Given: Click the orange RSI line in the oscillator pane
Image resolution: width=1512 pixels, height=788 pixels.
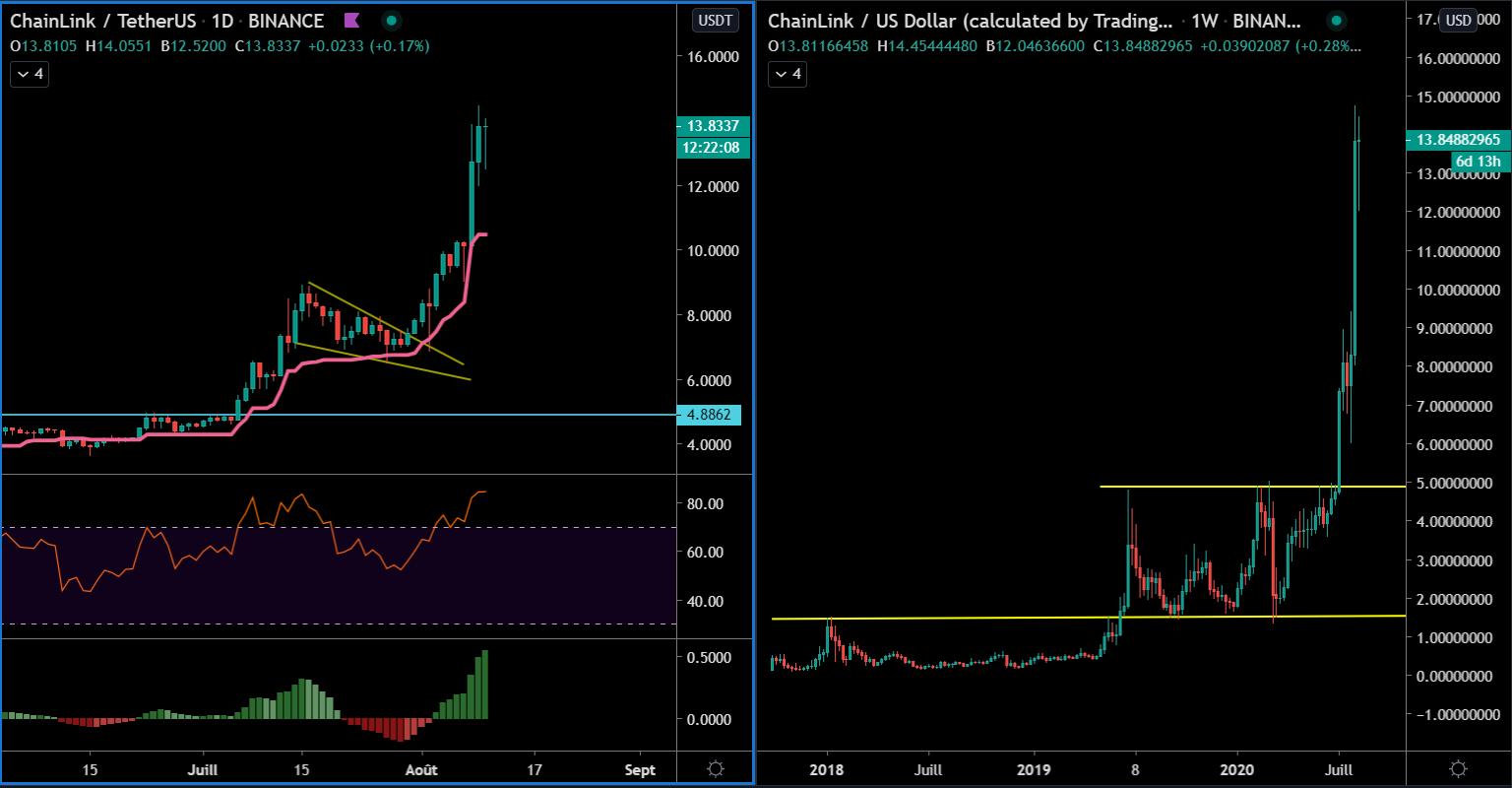Looking at the screenshot, I should coord(197,558).
